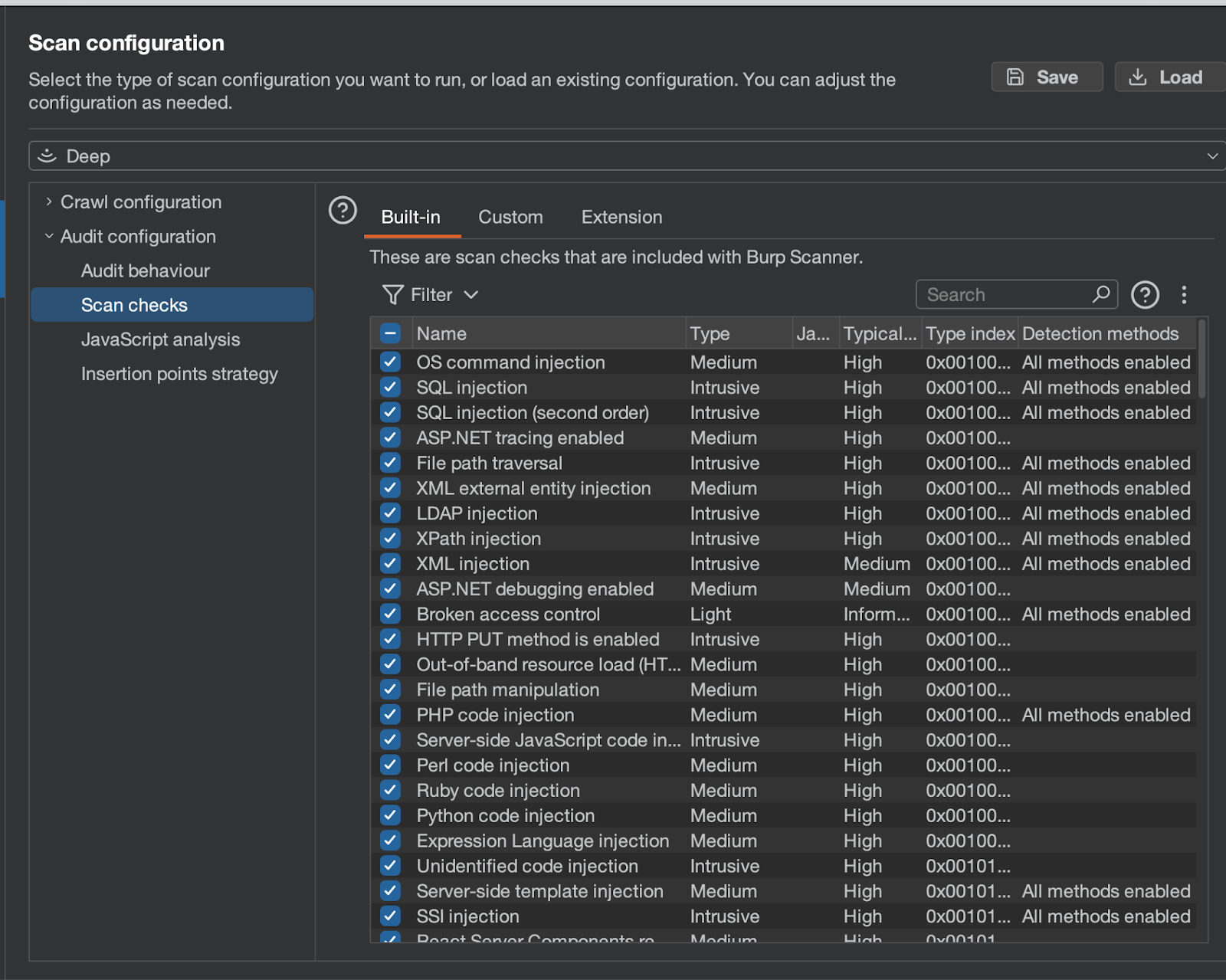Select JavaScript analysis in the sidebar
Viewport: 1226px width, 980px height.
[160, 339]
